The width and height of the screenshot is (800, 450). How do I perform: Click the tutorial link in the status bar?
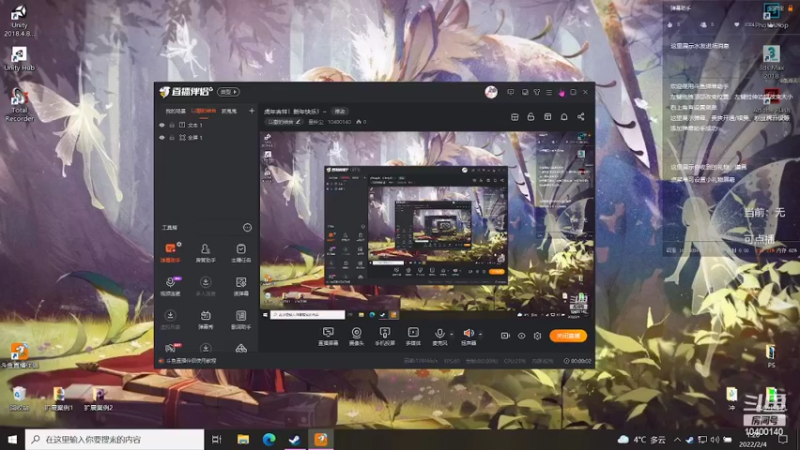[191, 361]
